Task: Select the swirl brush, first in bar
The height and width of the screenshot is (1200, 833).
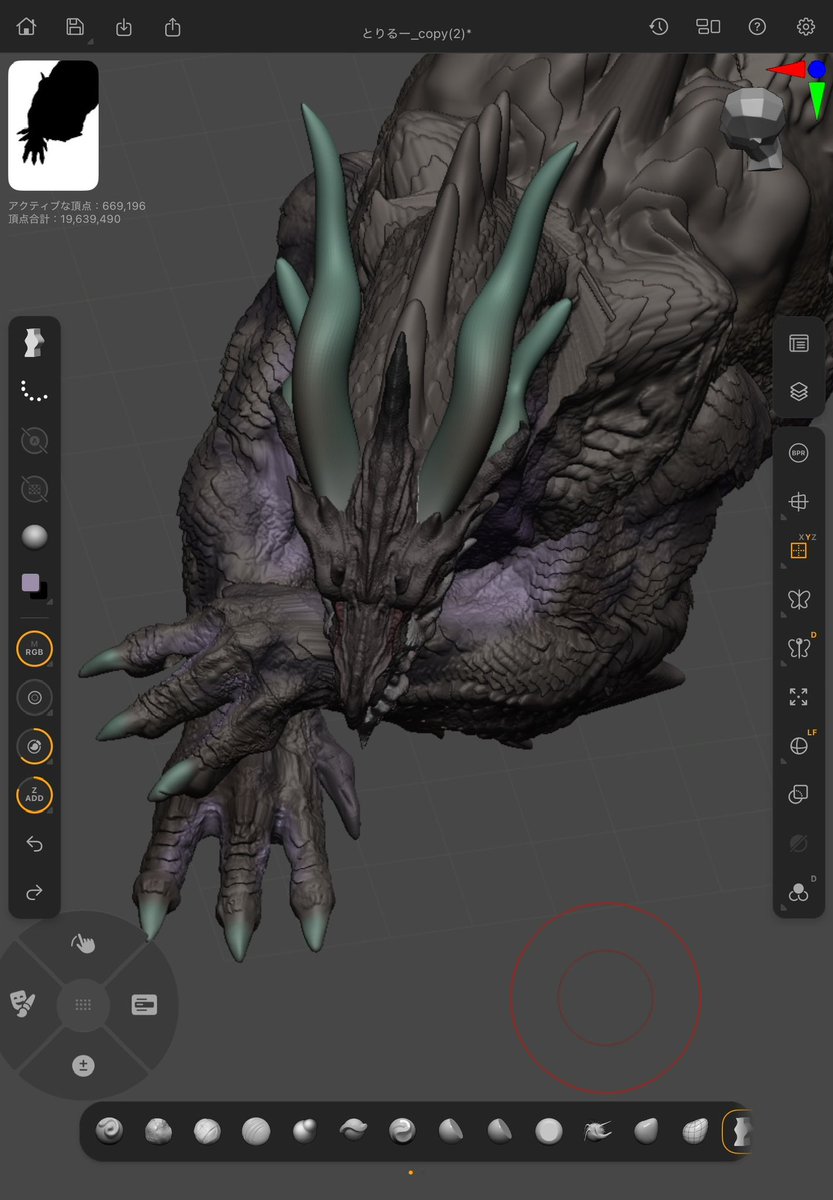Action: click(109, 1131)
